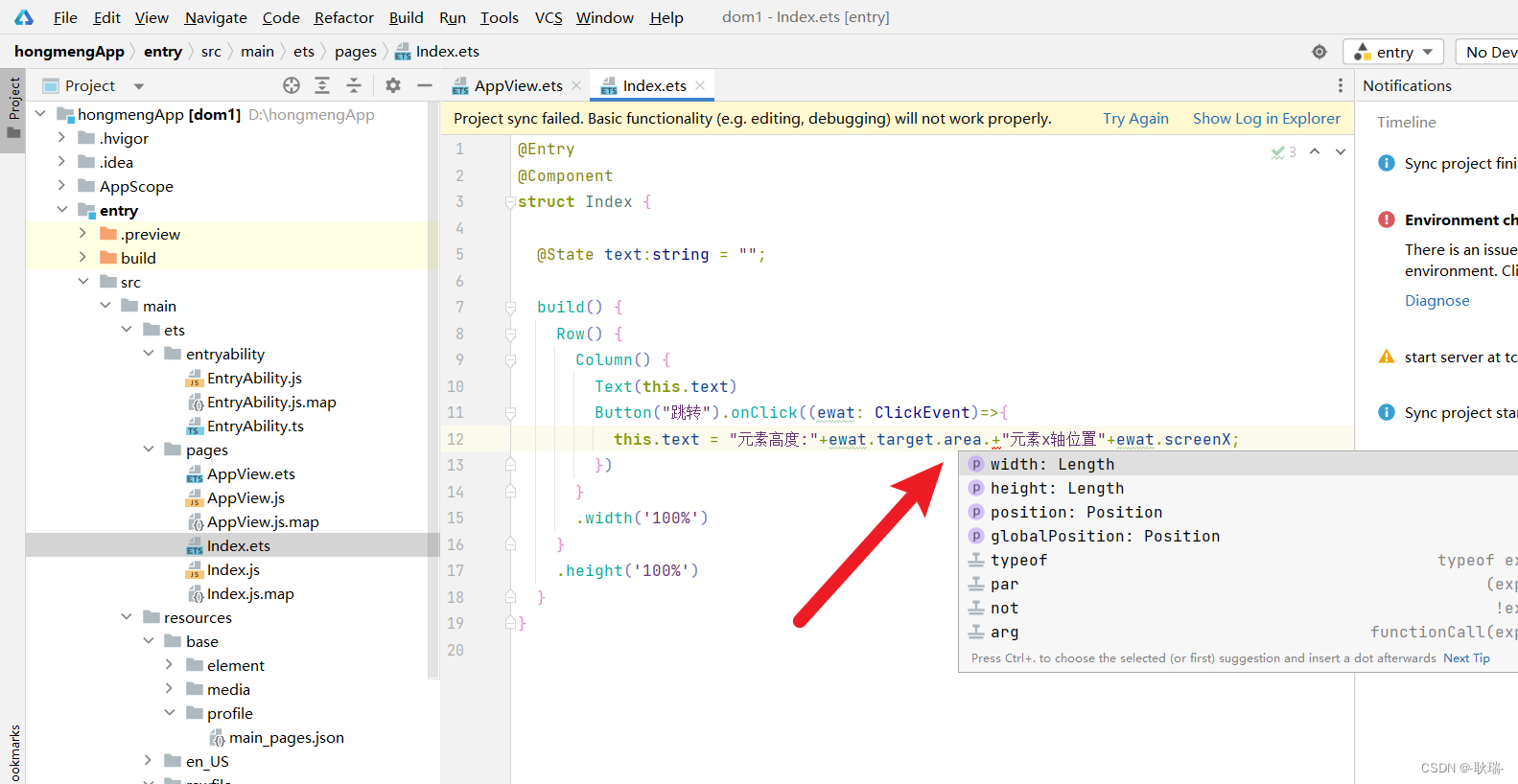Expand the element folder
The image size is (1518, 784).
pyautogui.click(x=169, y=665)
